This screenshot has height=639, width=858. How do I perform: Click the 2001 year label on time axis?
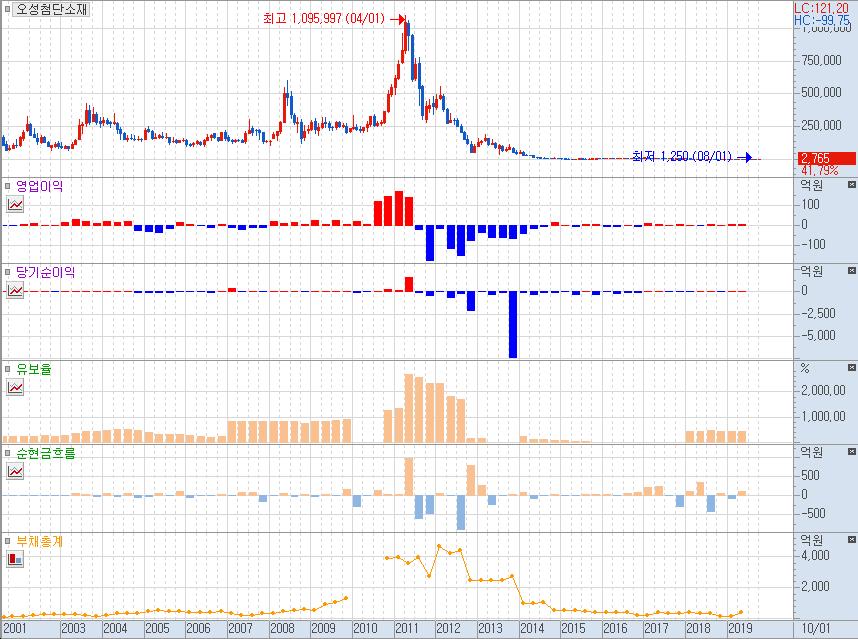pyautogui.click(x=15, y=628)
